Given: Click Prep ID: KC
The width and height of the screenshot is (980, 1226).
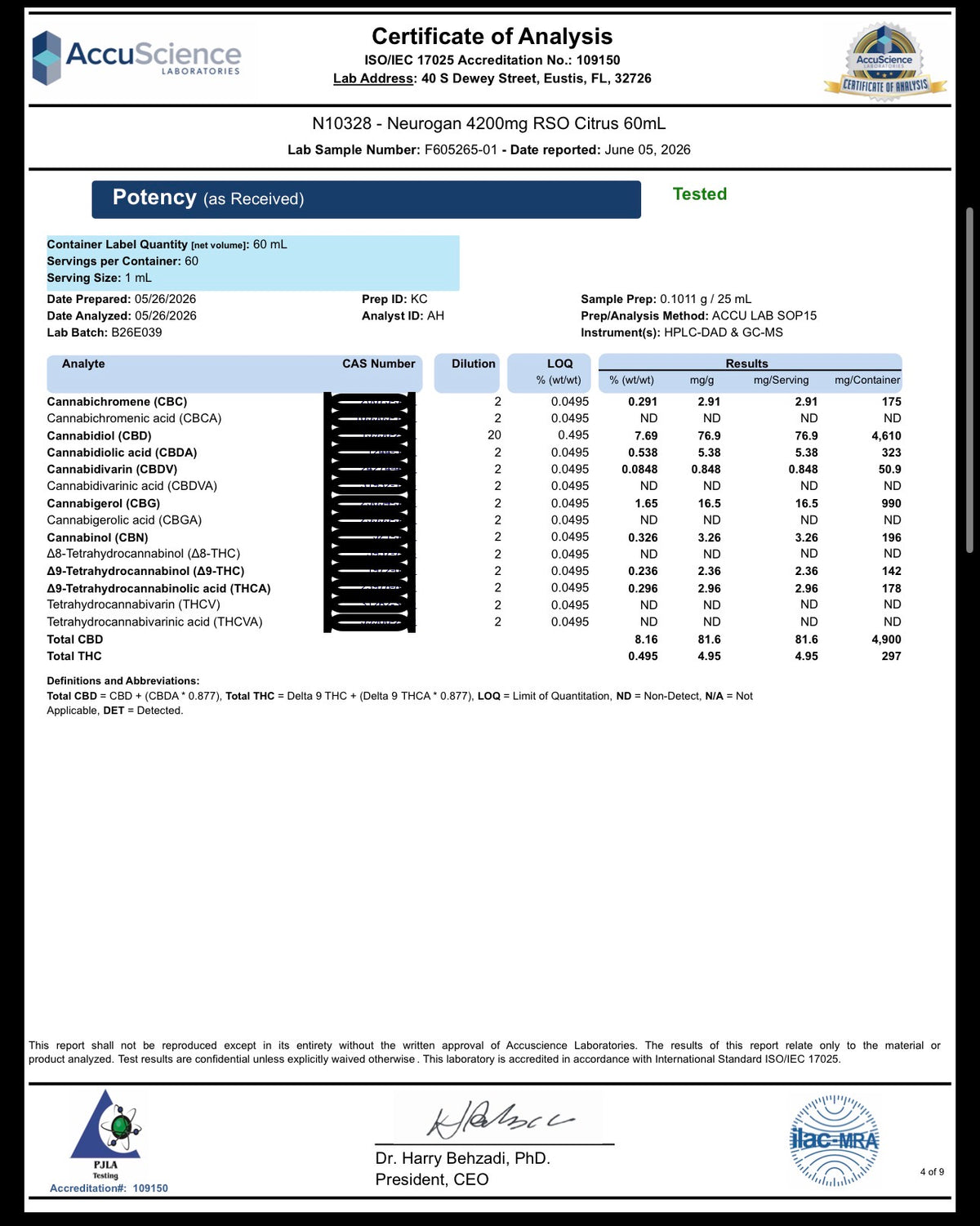Looking at the screenshot, I should point(394,299).
